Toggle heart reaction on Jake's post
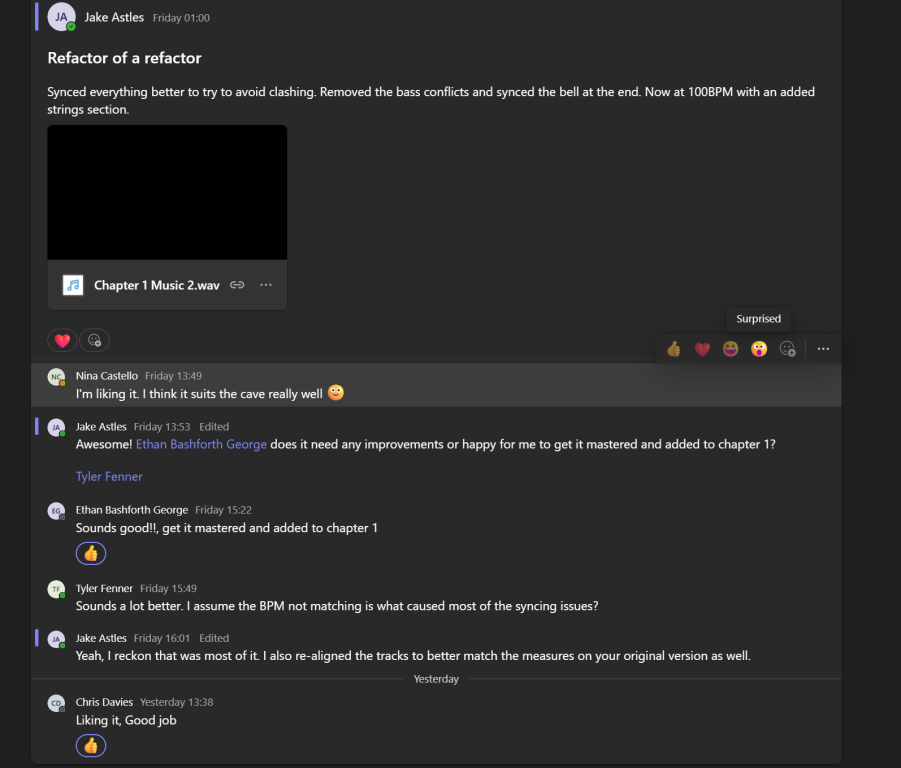901x768 pixels. coord(62,340)
